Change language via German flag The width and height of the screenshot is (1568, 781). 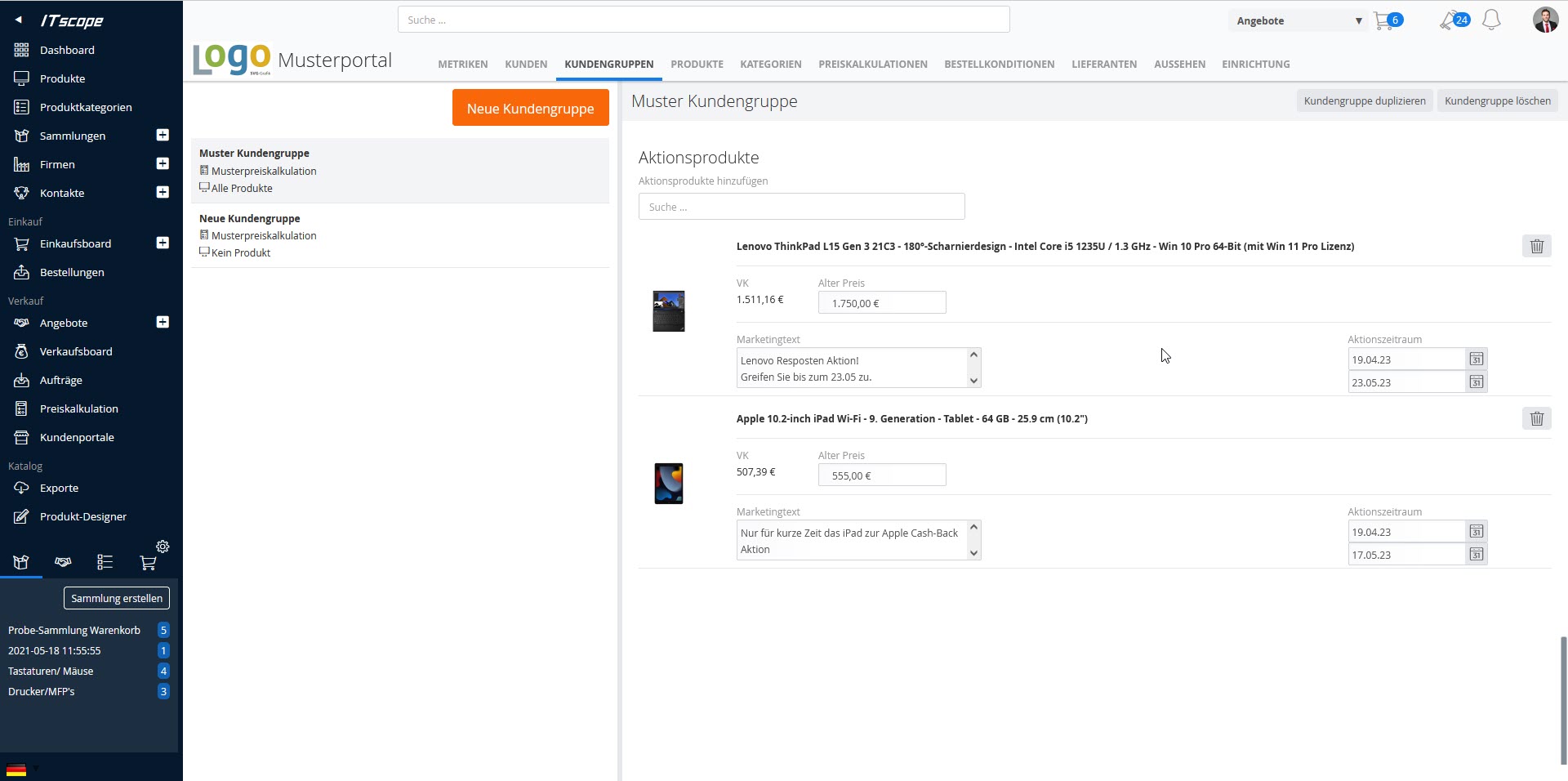16,770
